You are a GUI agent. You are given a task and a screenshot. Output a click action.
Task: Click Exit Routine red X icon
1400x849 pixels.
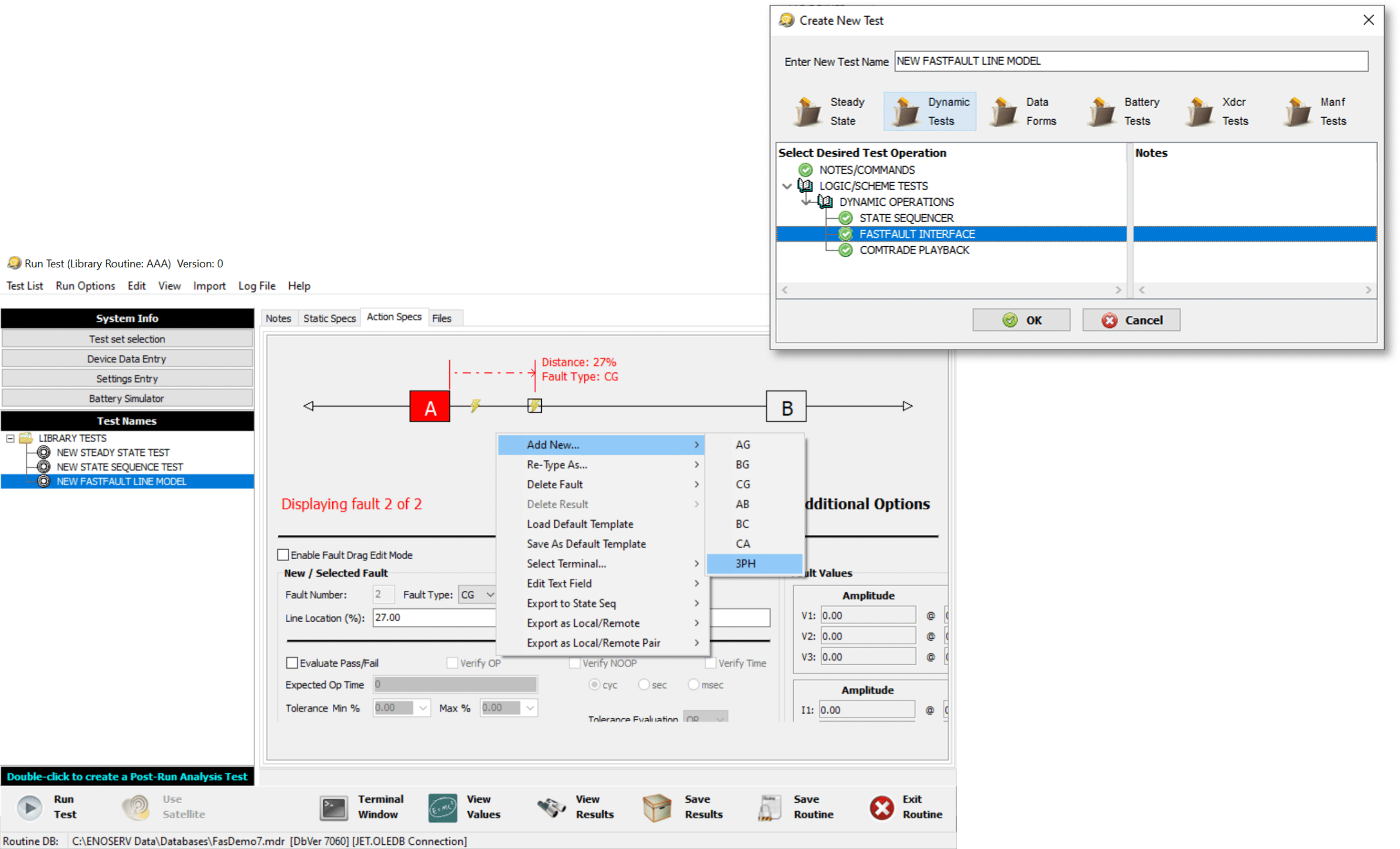882,808
